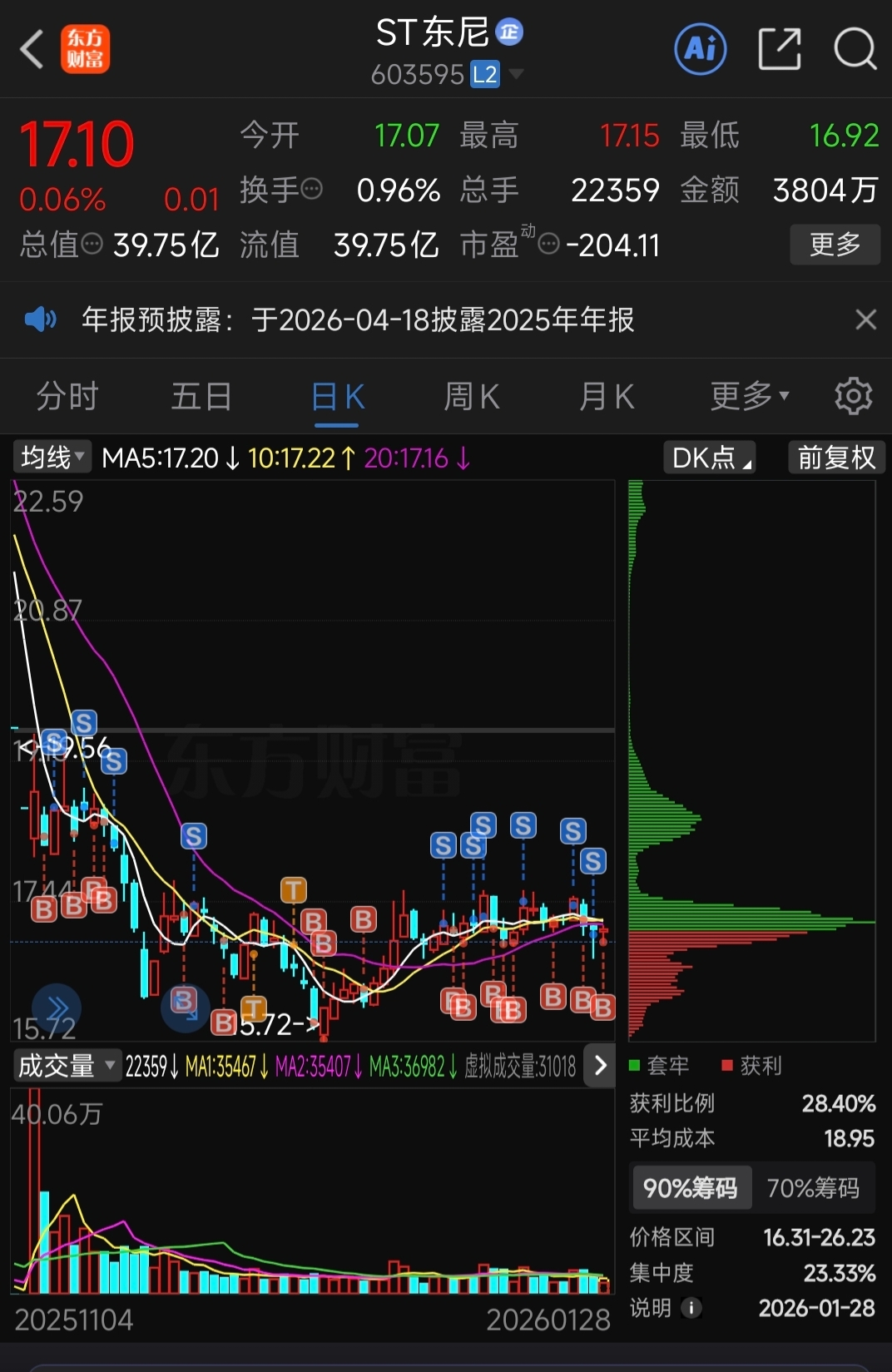Screen dimensions: 892x1372
Task: Tap the 集中度 23.33% value
Action: click(x=839, y=1273)
